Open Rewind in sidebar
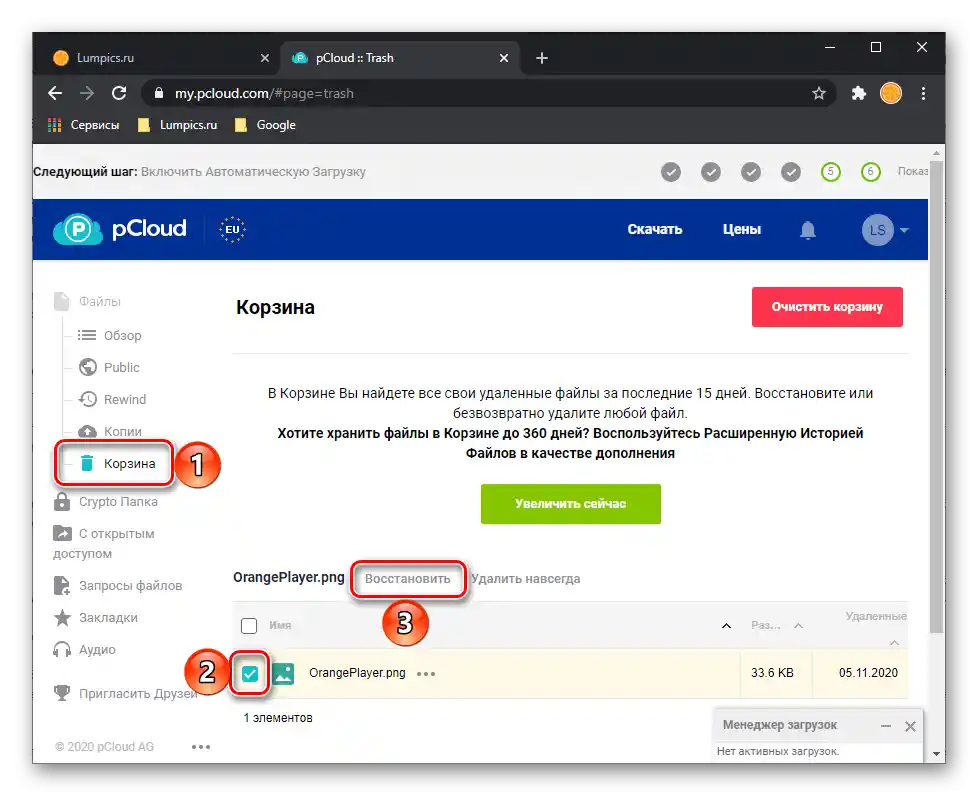The height and width of the screenshot is (796, 978). click(112, 399)
